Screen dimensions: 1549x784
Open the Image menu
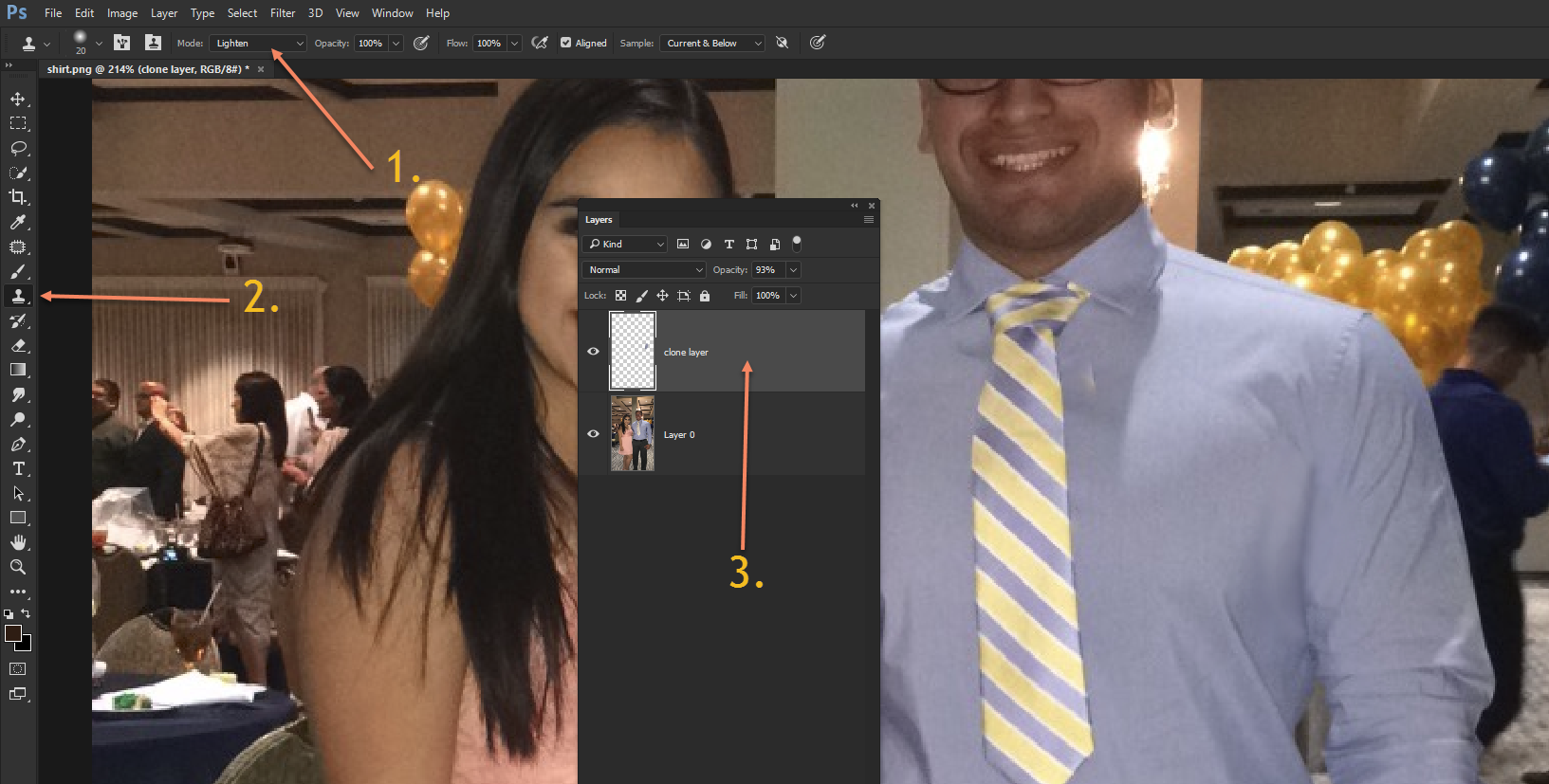122,13
